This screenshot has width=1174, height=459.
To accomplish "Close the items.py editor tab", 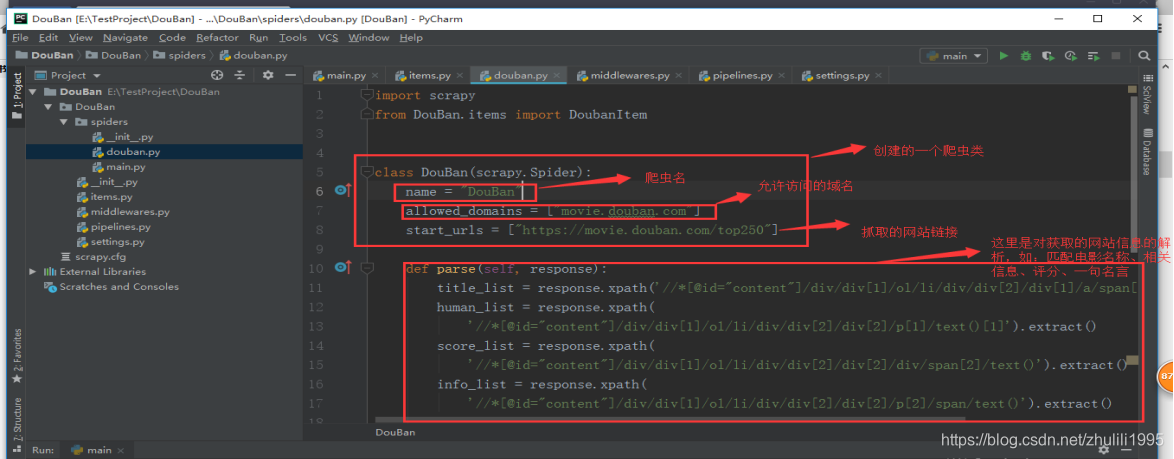I will click(460, 76).
